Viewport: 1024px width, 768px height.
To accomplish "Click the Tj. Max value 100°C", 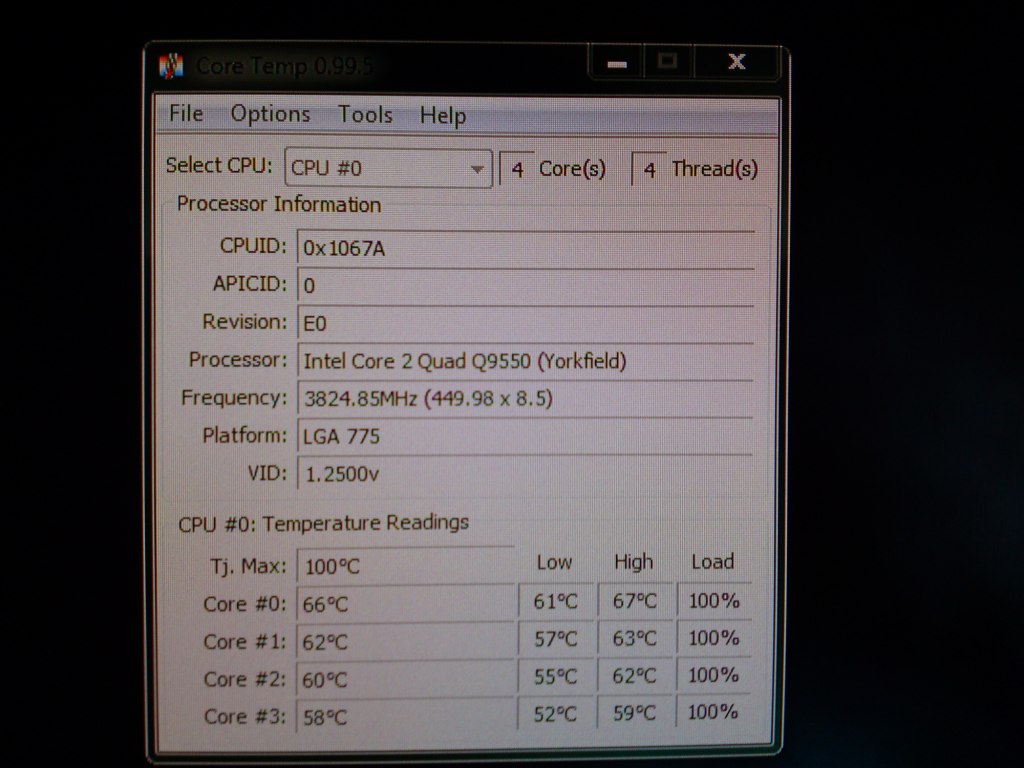I will click(406, 565).
